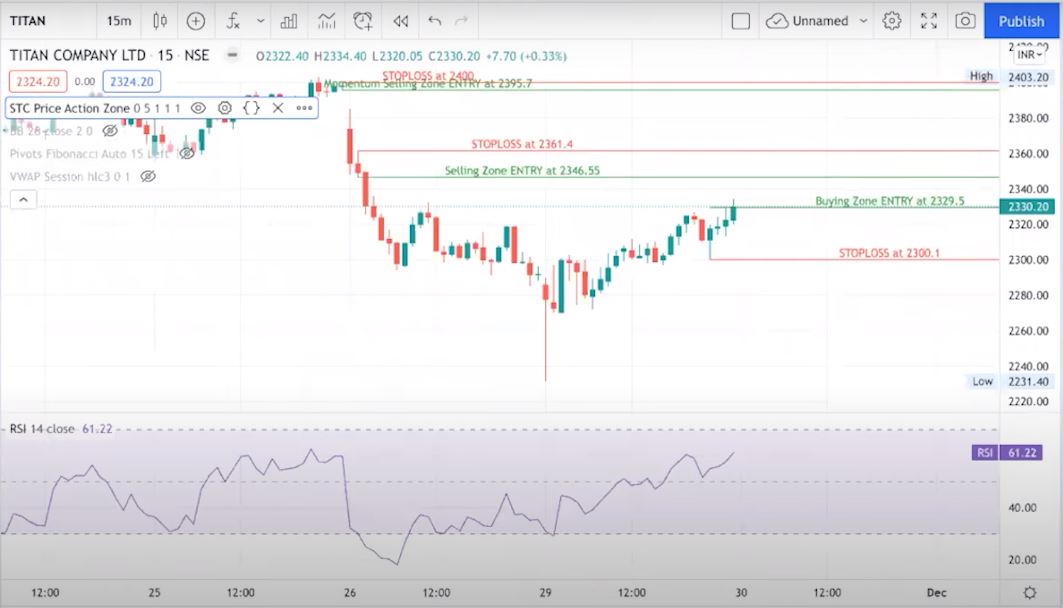The width and height of the screenshot is (1063, 608).
Task: Hide STC Price Action Zone indicator
Action: pos(198,108)
